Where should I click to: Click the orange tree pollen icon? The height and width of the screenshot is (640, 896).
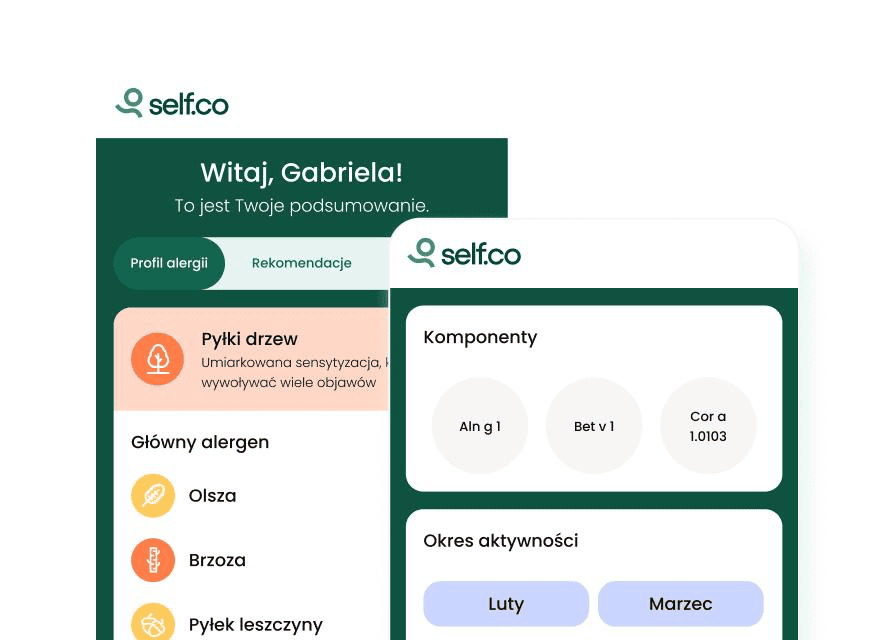[157, 359]
